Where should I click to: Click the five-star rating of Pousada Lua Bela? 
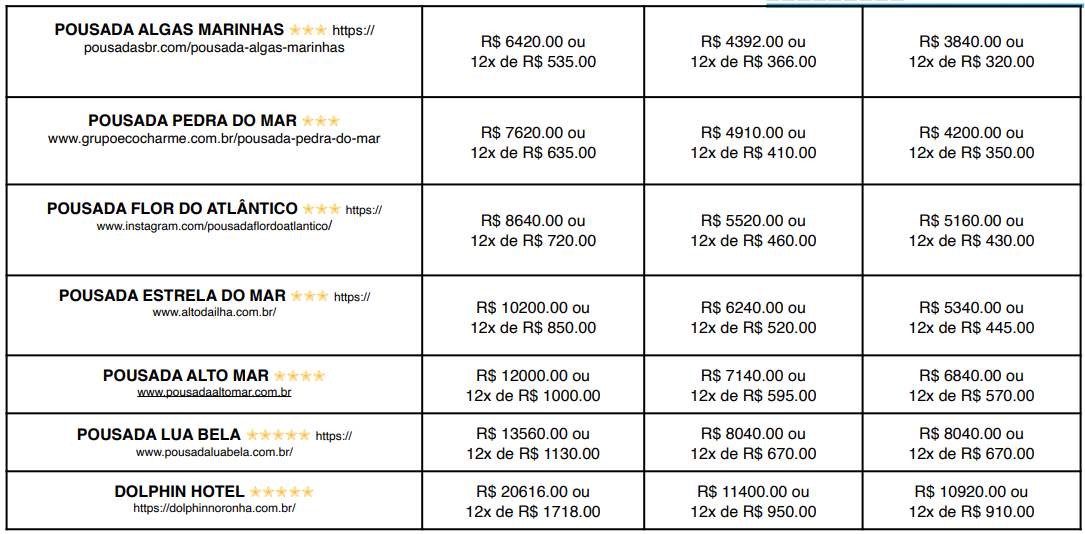tap(277, 435)
